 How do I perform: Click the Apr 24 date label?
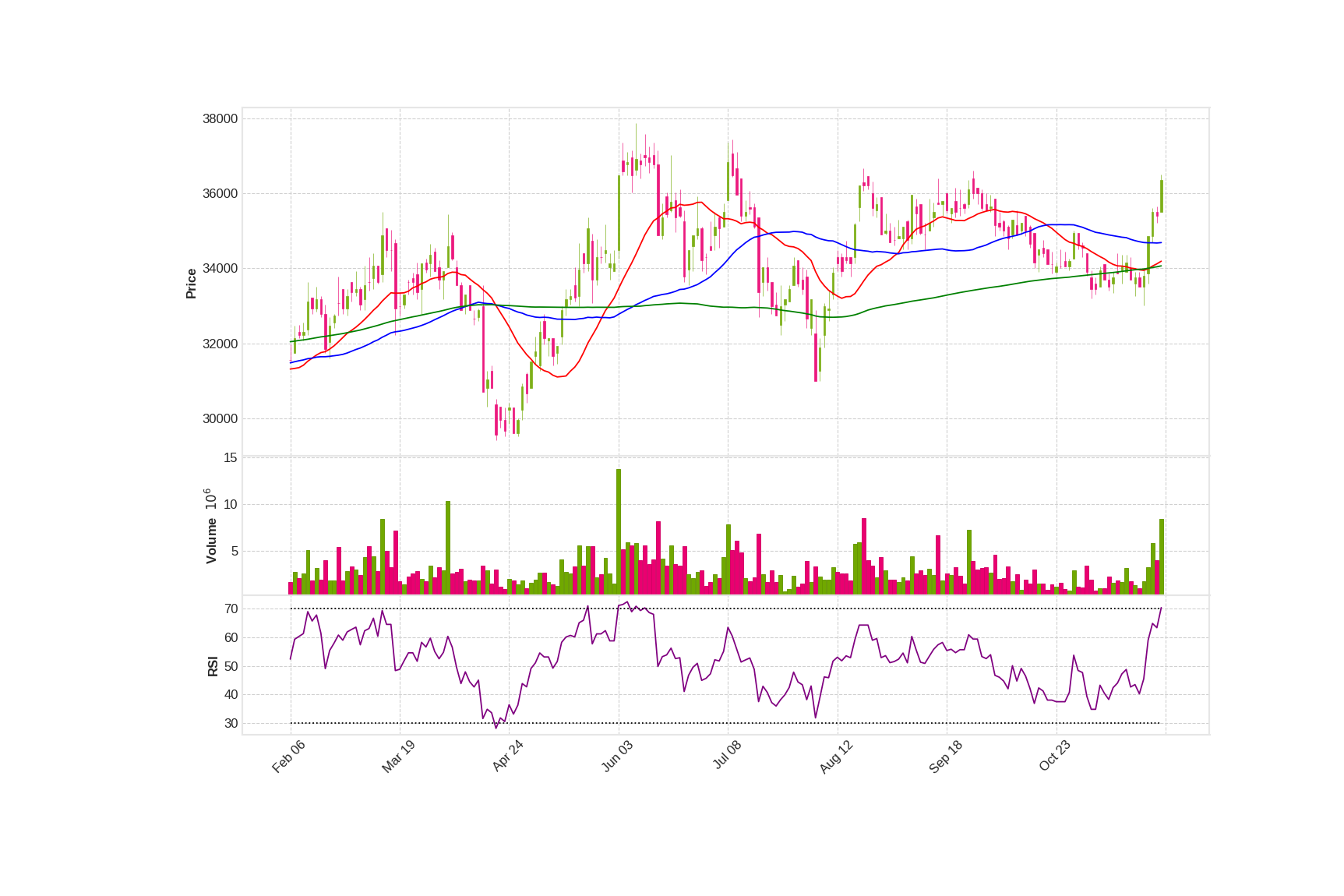pyautogui.click(x=507, y=757)
